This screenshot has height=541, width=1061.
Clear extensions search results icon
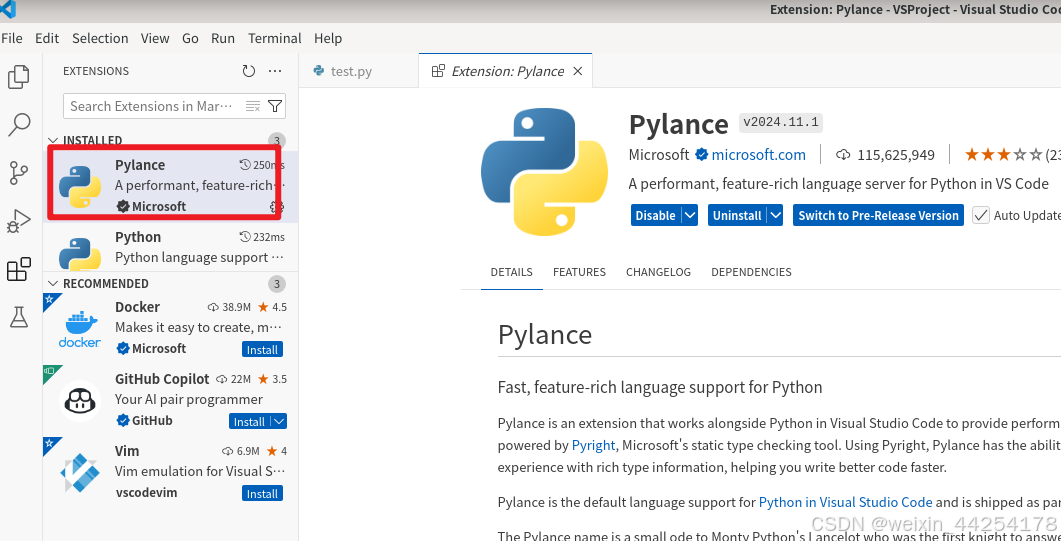(253, 106)
